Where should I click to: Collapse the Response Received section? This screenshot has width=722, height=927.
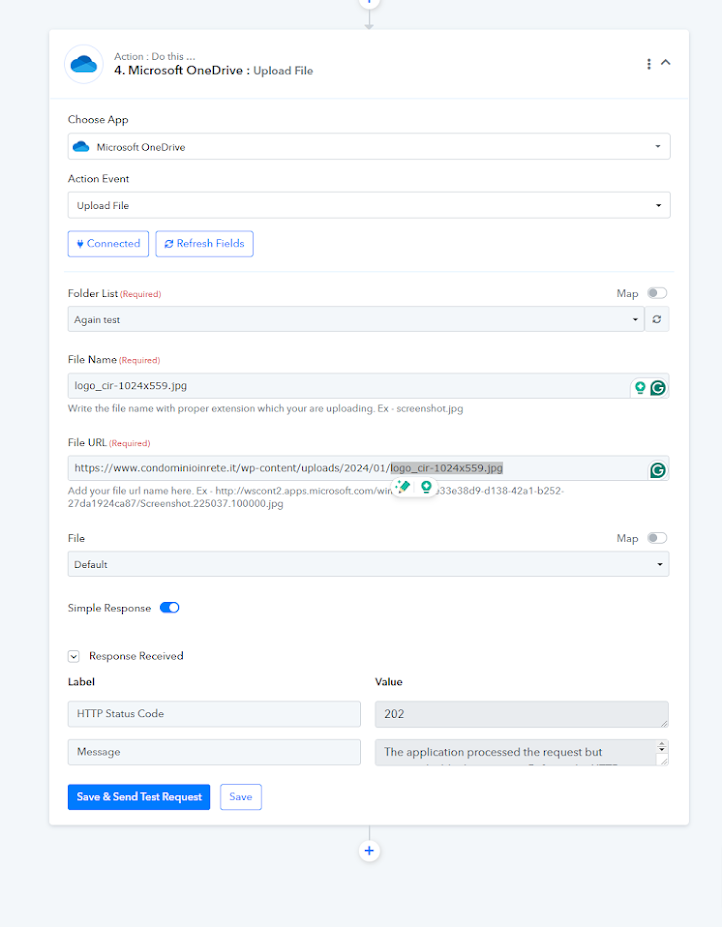click(x=74, y=656)
